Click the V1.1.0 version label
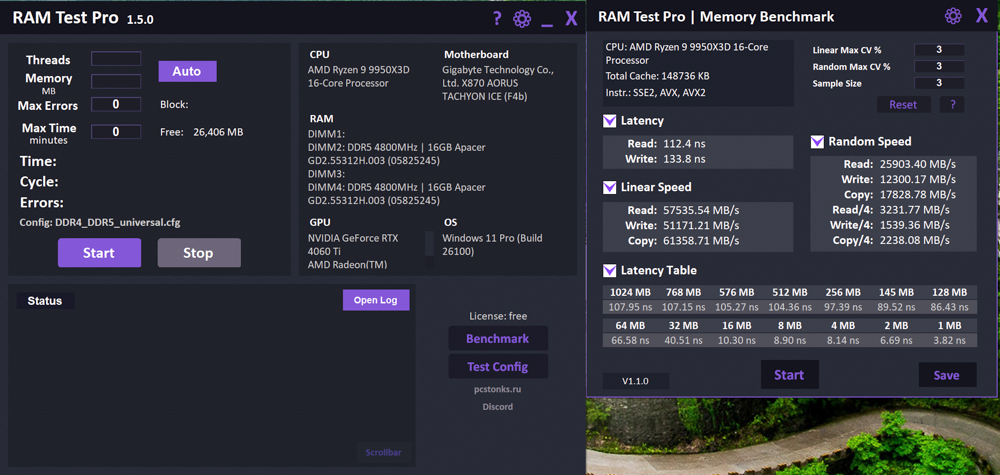 (x=636, y=381)
